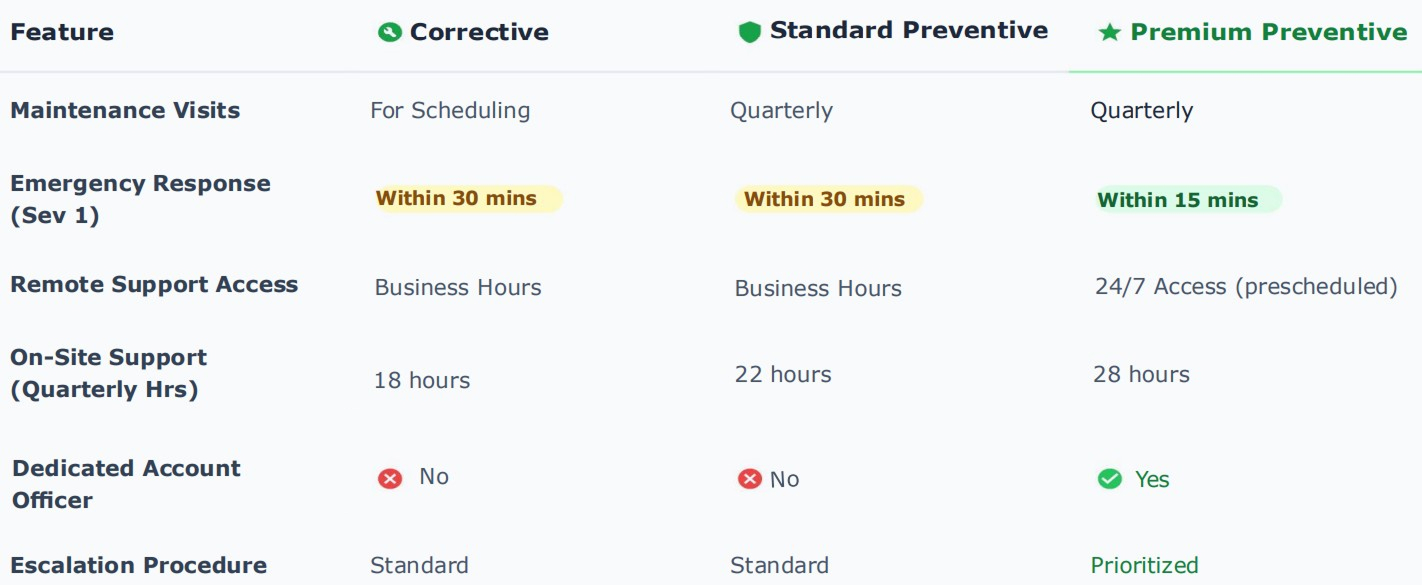Click the Standard Preventive Within 30 mins badge
The image size is (1422, 585).
click(827, 199)
